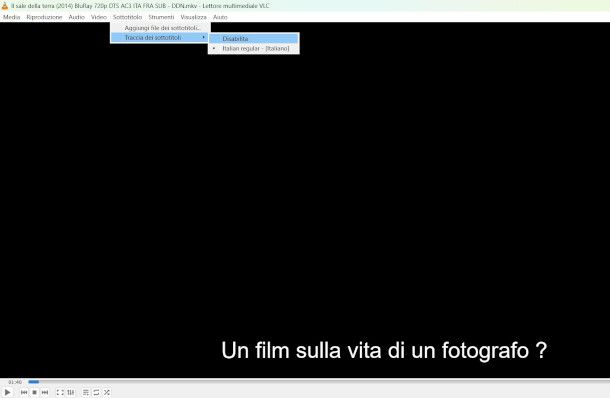Select Italian regular - [Italiano] track
Image resolution: width=610 pixels, height=398 pixels.
coord(254,48)
